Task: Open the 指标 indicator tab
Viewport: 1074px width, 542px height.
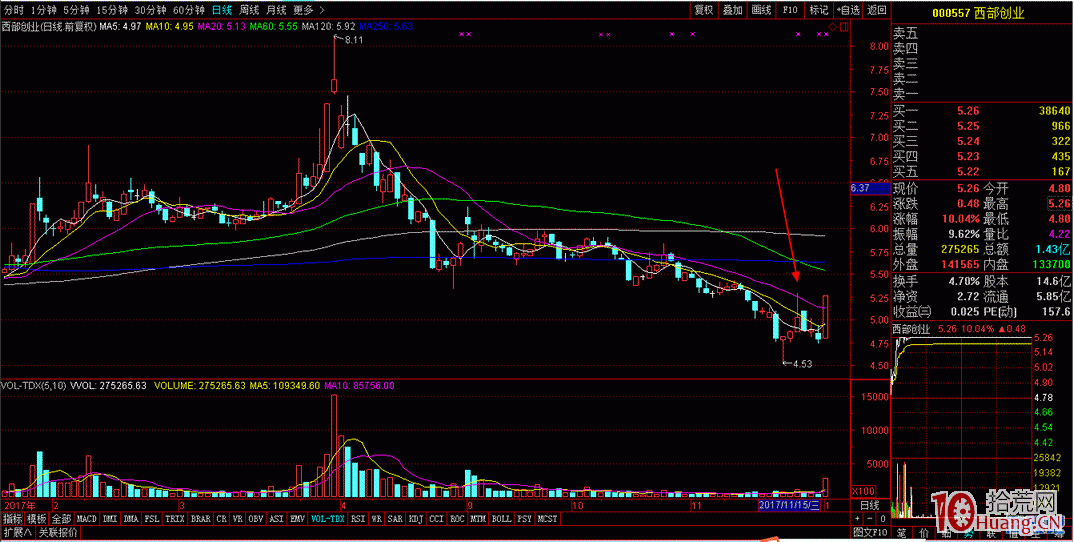Action: (x=13, y=519)
